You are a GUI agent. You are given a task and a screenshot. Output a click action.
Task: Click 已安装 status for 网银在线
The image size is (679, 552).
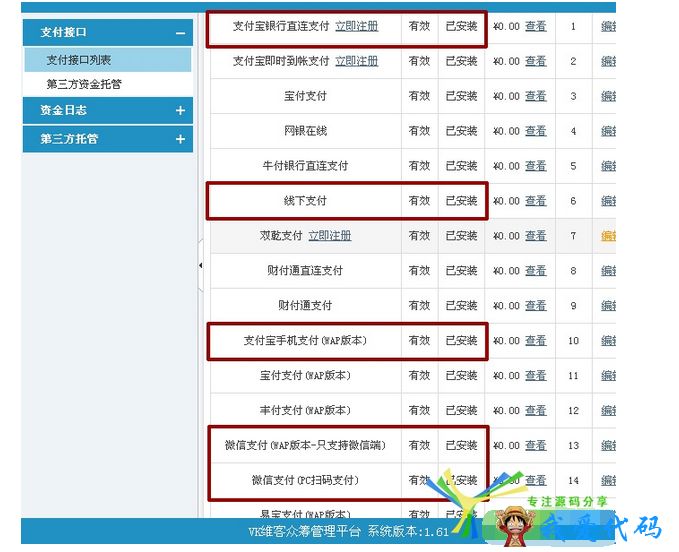click(462, 131)
